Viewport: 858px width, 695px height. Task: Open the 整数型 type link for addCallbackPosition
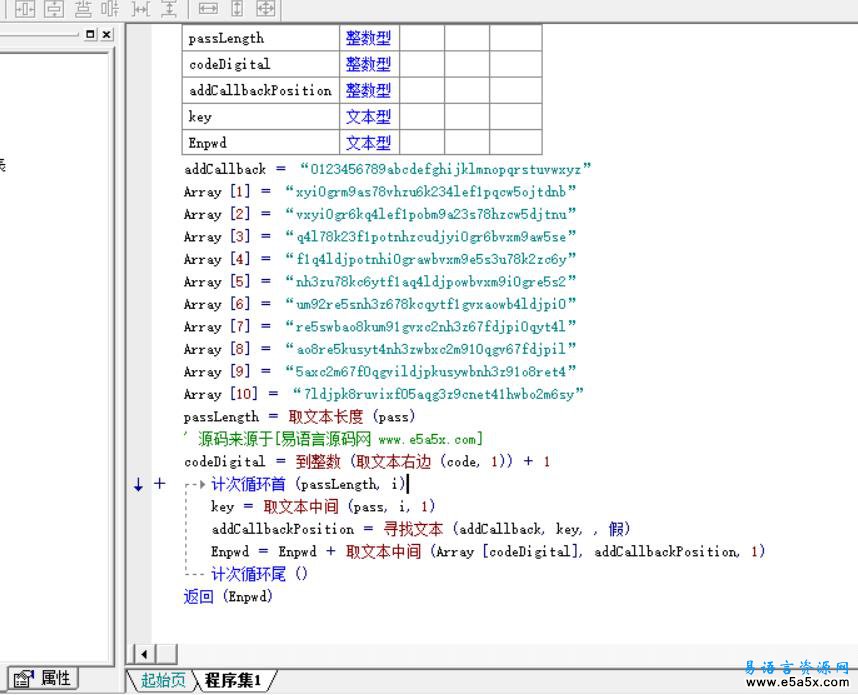click(368, 90)
